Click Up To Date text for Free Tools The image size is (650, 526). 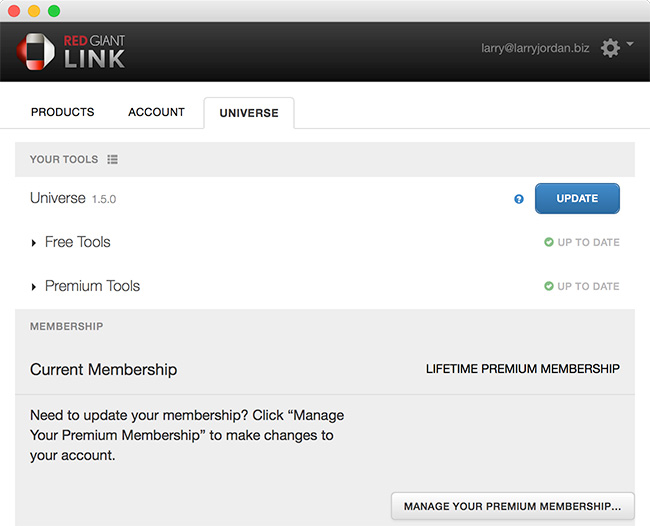pyautogui.click(x=589, y=242)
